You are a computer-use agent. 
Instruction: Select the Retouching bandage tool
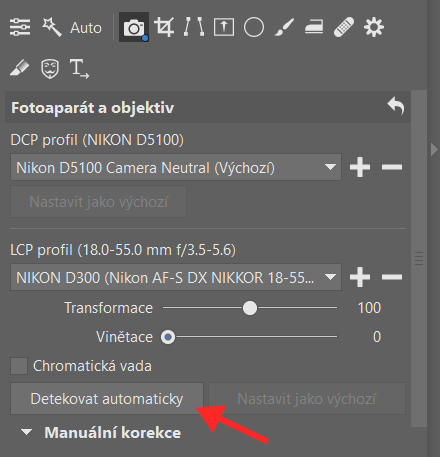point(344,27)
